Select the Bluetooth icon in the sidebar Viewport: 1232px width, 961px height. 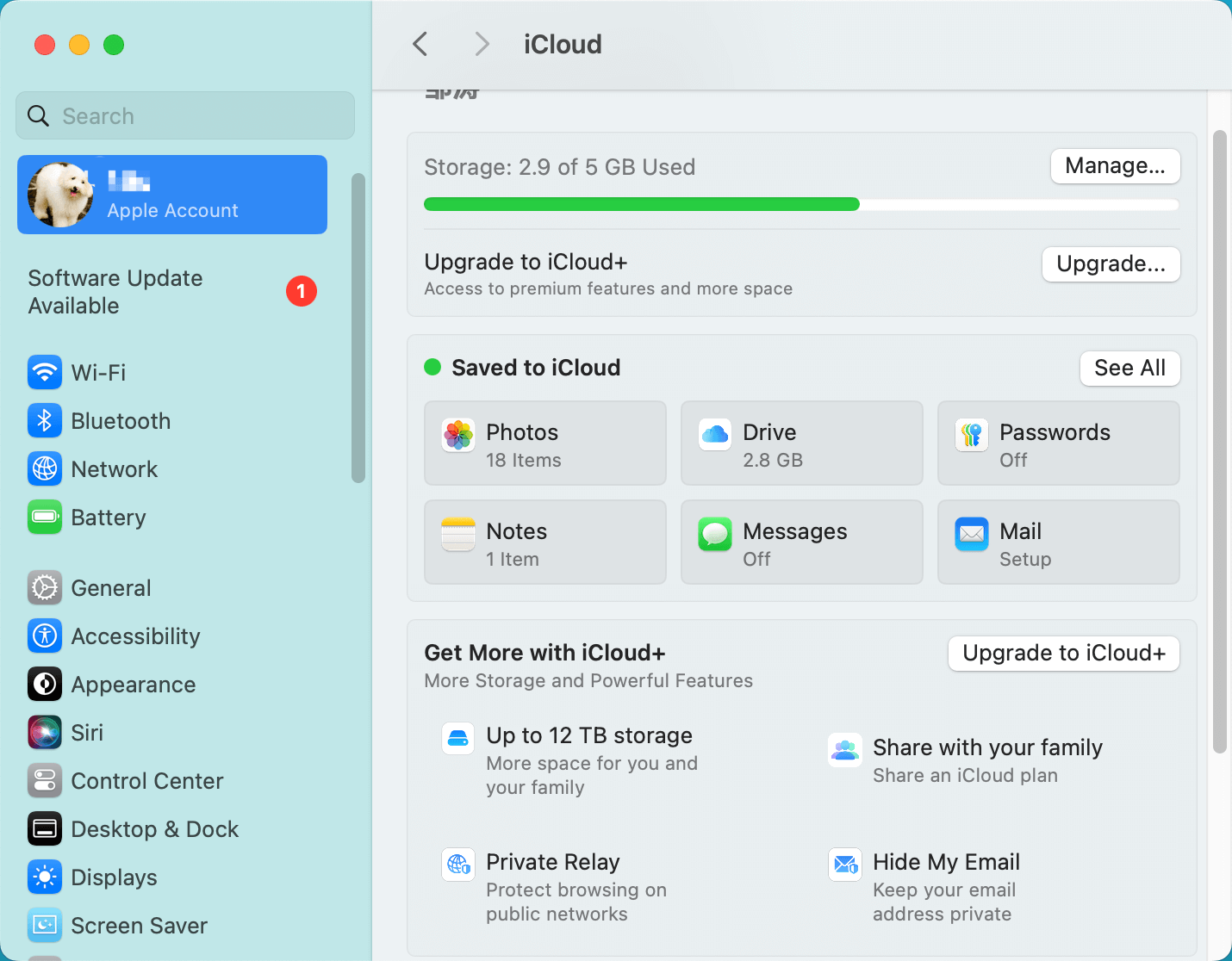click(45, 420)
